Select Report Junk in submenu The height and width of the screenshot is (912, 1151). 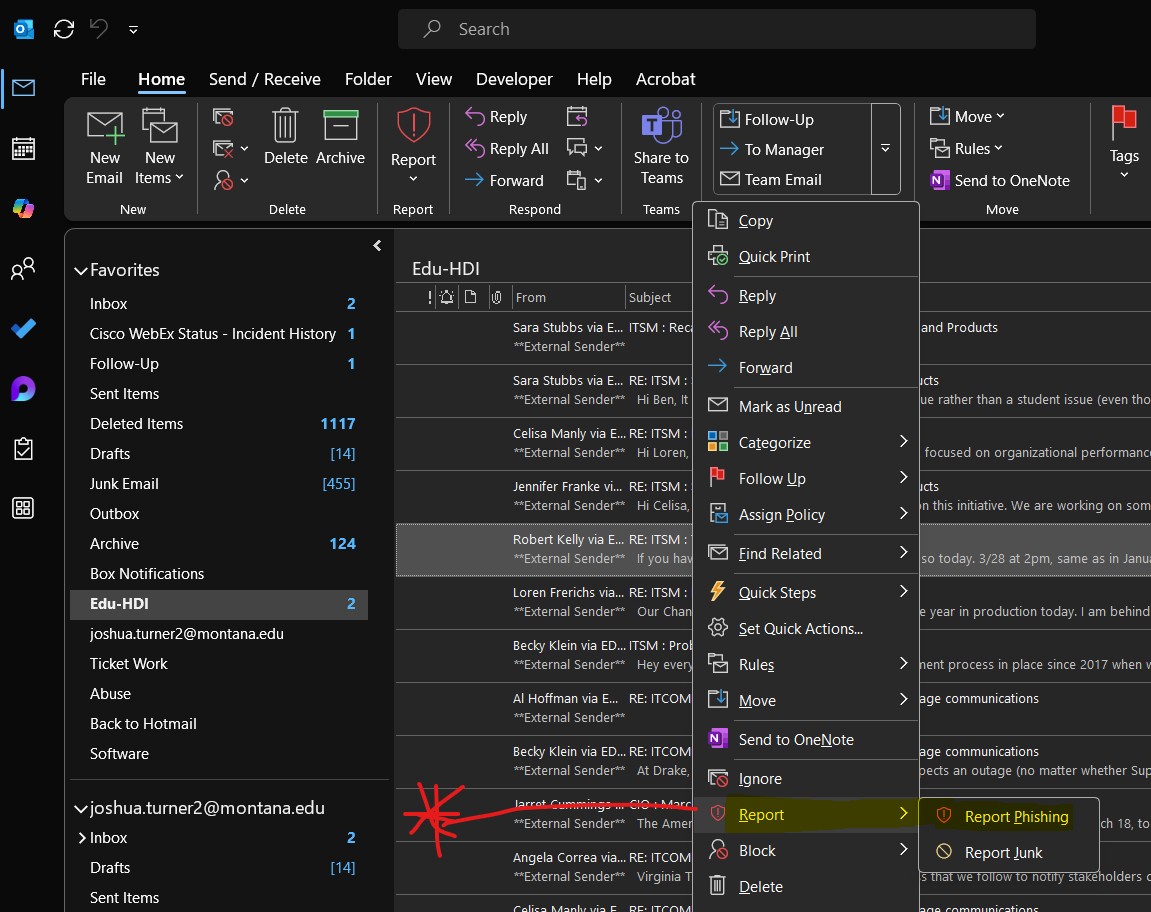click(x=1008, y=853)
